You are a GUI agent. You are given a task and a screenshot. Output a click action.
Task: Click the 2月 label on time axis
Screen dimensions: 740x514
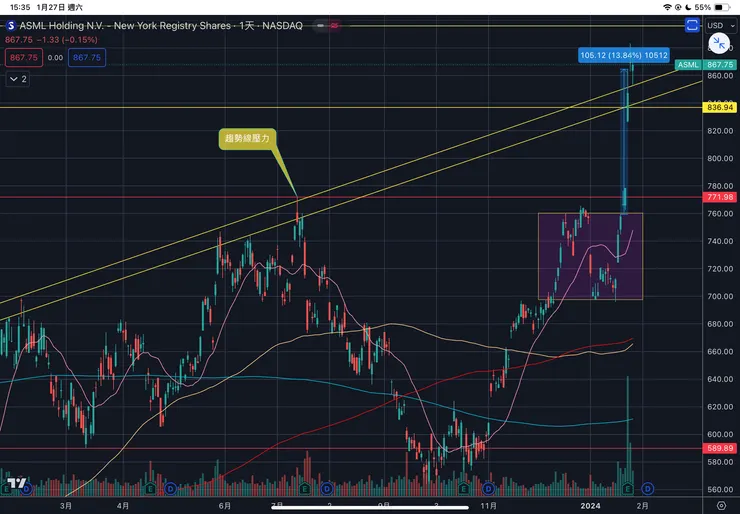coord(642,506)
